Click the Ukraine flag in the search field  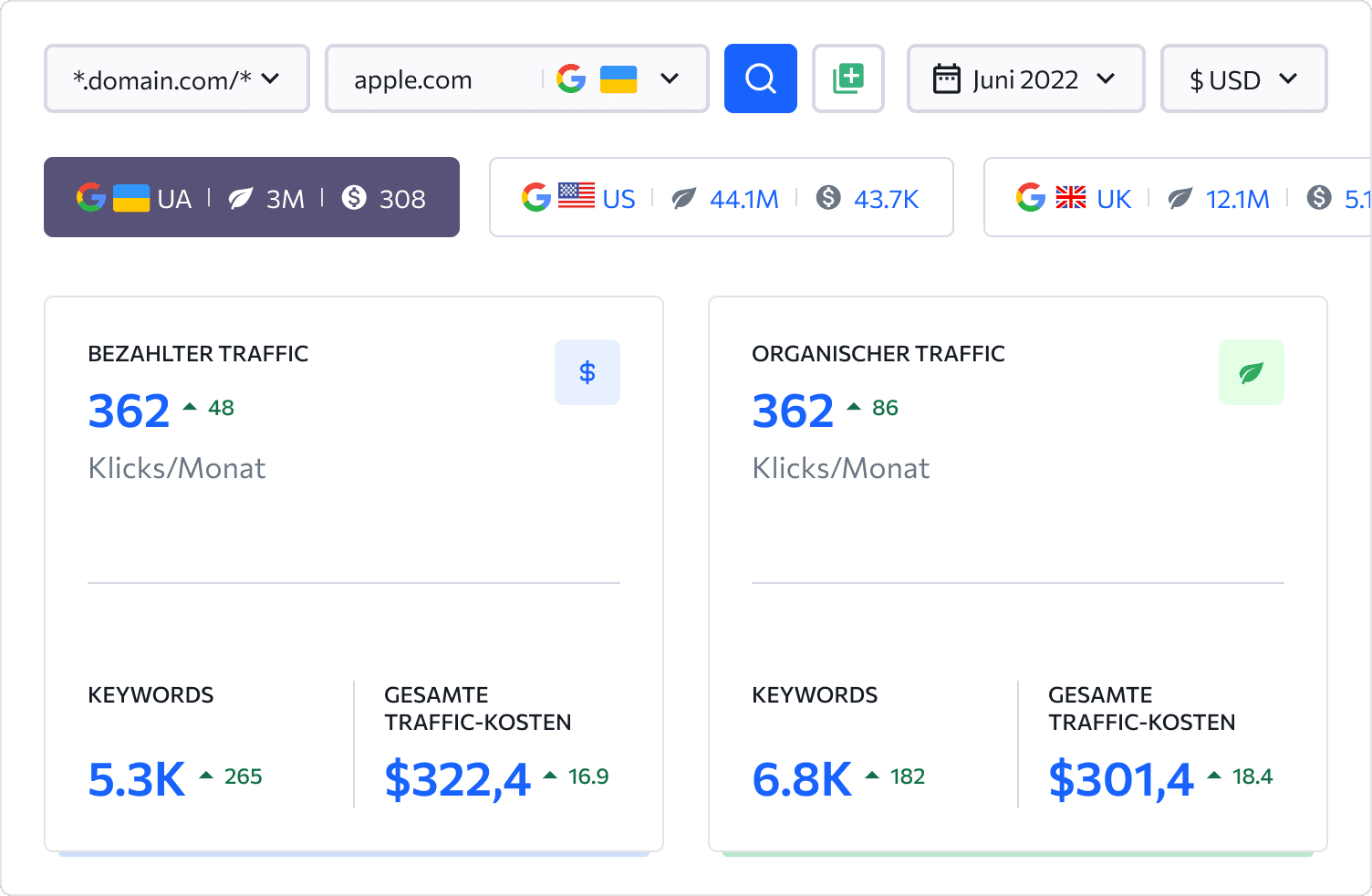[x=618, y=78]
